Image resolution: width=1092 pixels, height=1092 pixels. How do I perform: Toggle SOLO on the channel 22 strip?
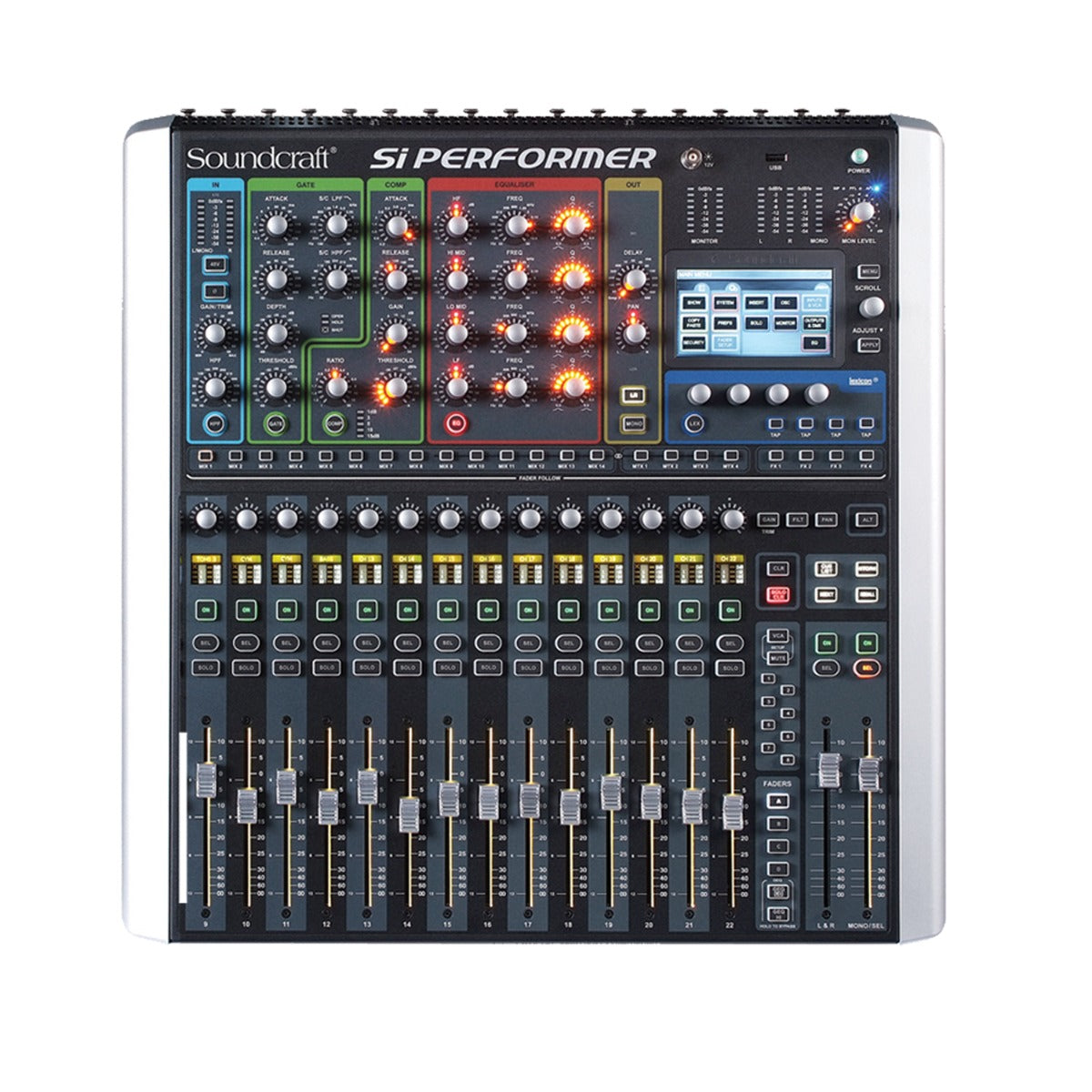[729, 668]
